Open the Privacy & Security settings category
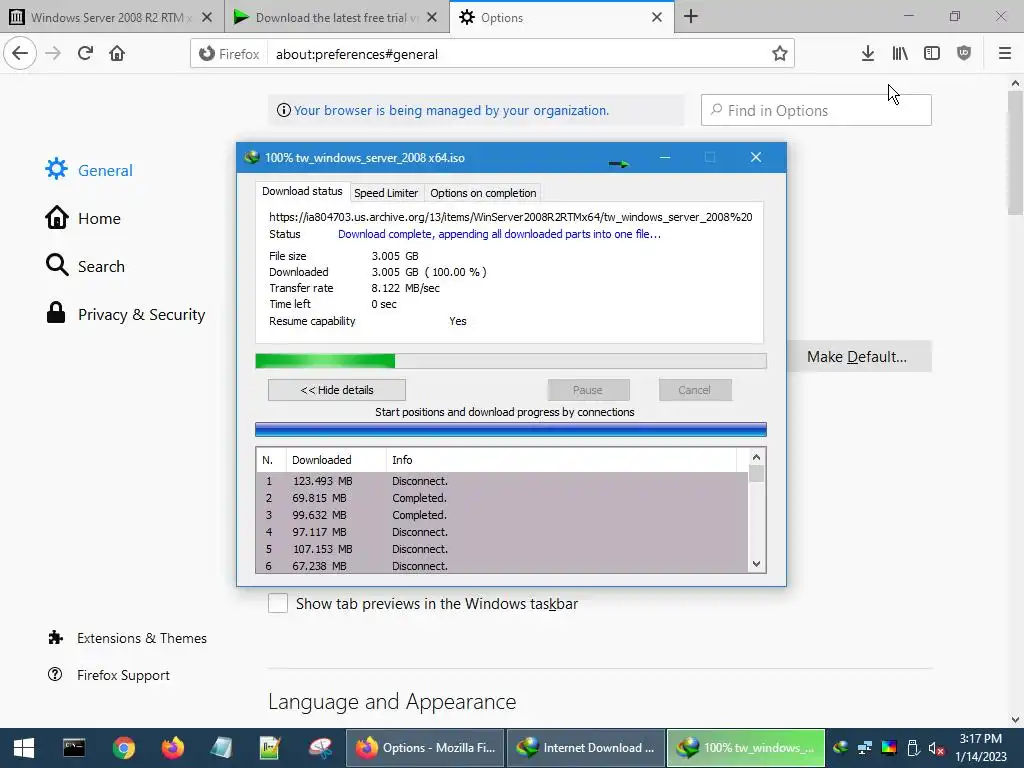Image resolution: width=1024 pixels, height=768 pixels. (125, 314)
